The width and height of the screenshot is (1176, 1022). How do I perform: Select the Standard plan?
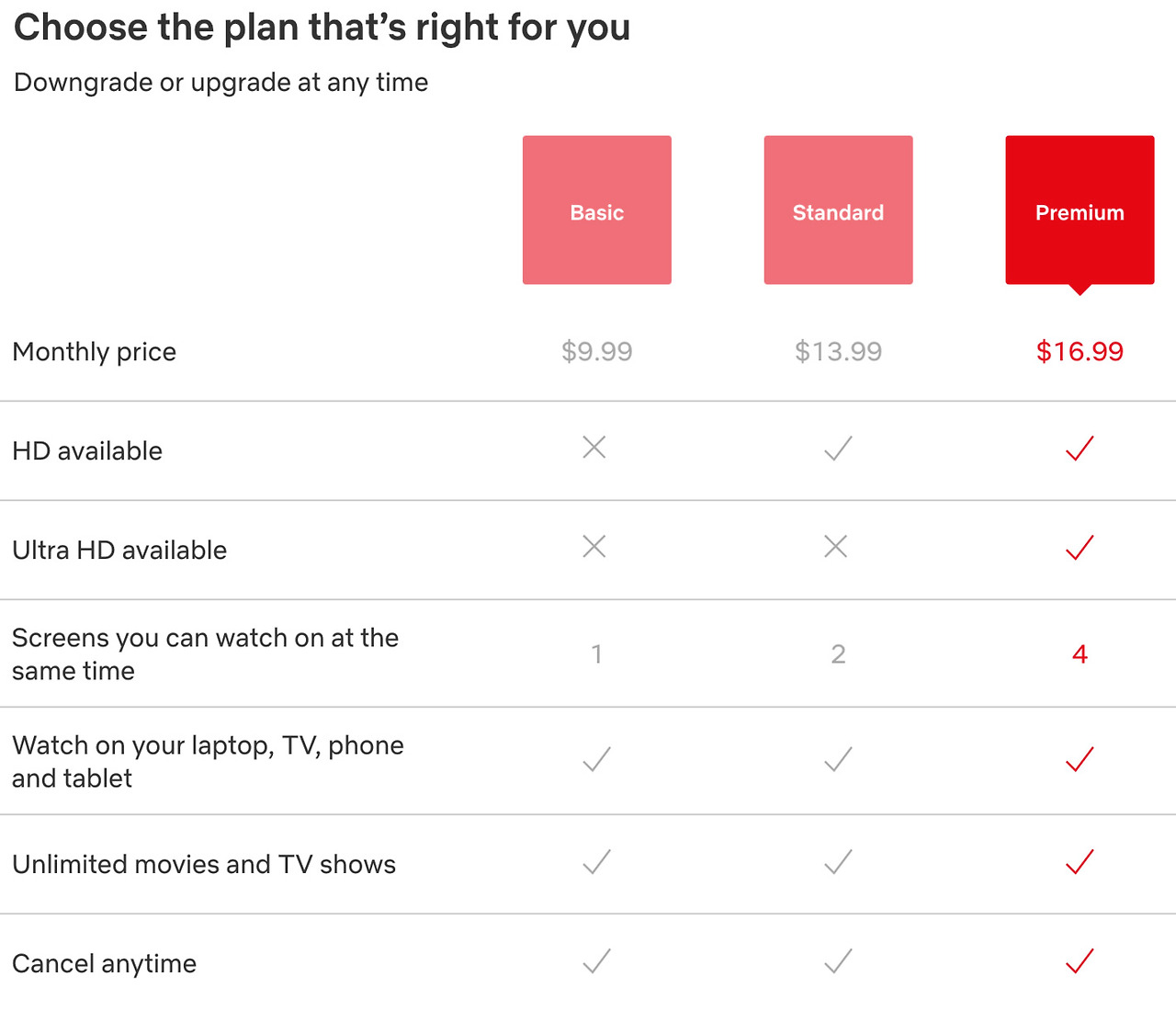[838, 210]
